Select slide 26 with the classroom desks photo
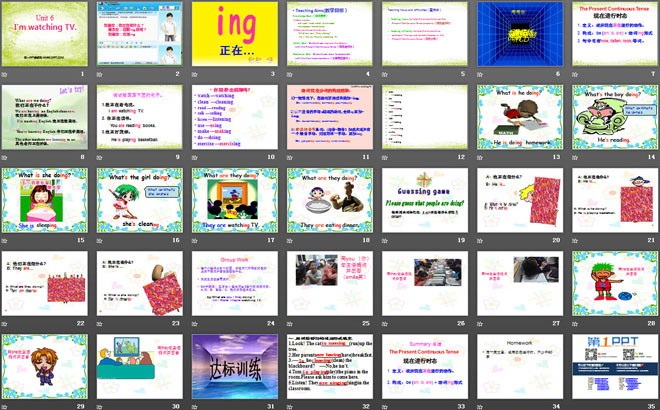The image size is (660, 410). (425, 283)
